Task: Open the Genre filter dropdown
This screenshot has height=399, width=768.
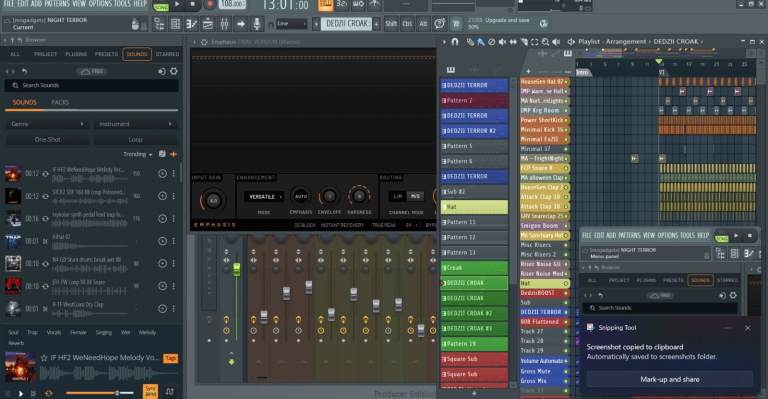Action: coord(47,124)
